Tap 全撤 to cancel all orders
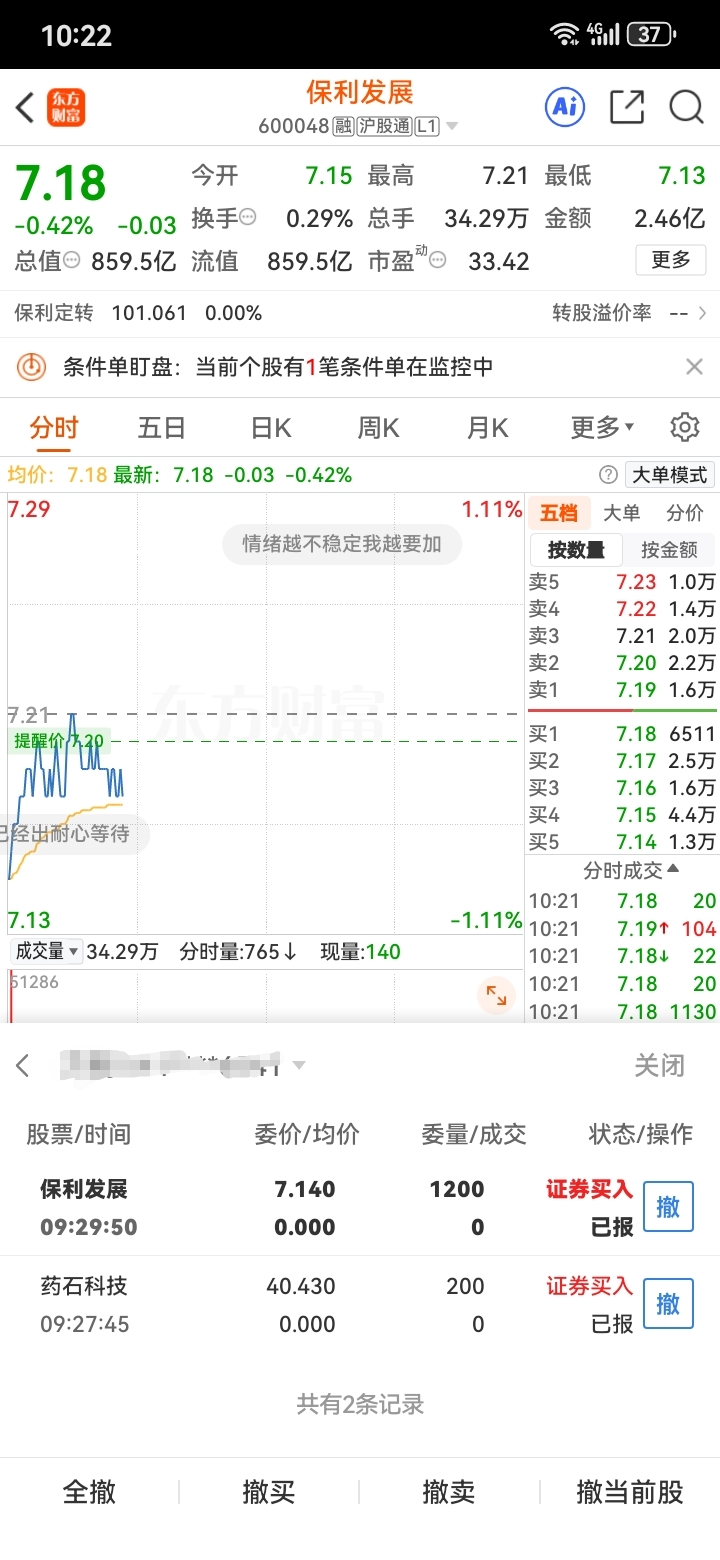 tap(90, 1492)
